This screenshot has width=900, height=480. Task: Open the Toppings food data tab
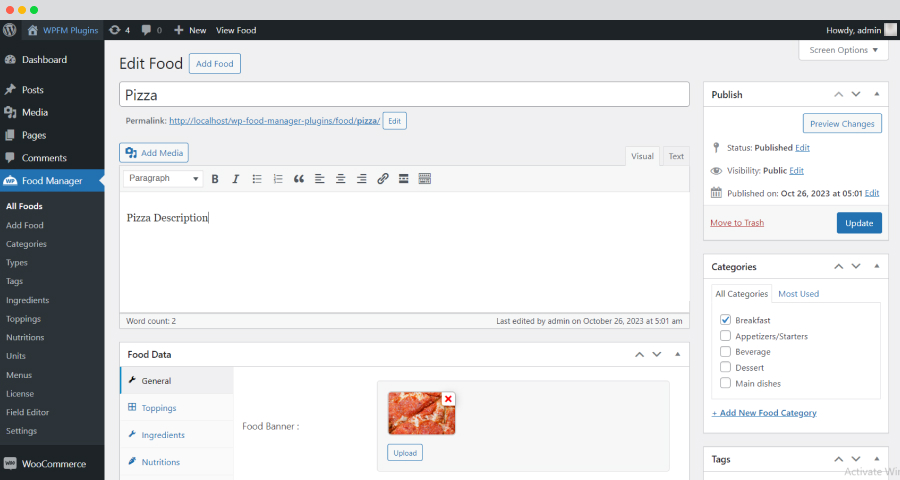[177, 408]
